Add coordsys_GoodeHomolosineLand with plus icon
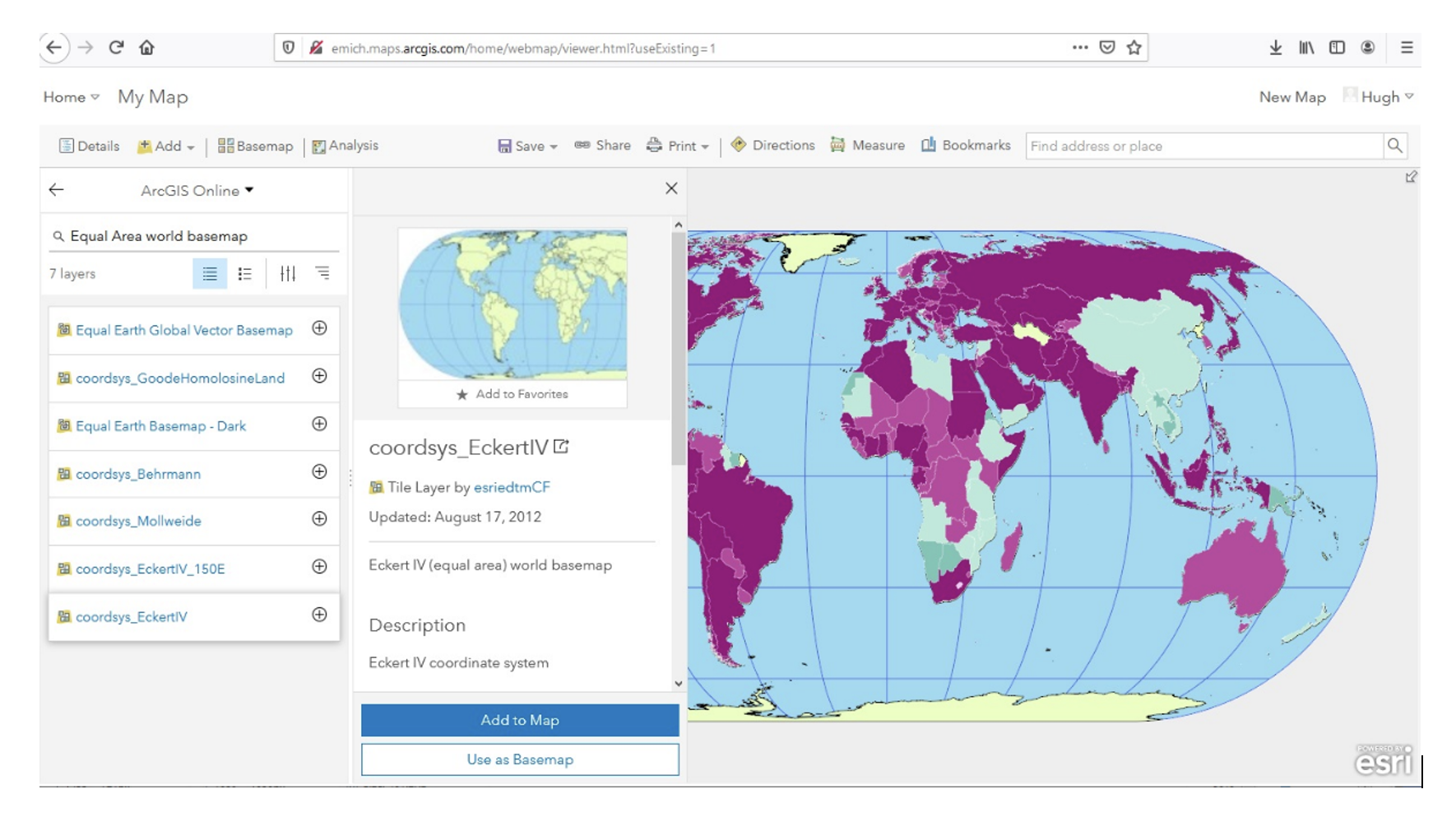The image size is (1456, 831). click(320, 376)
